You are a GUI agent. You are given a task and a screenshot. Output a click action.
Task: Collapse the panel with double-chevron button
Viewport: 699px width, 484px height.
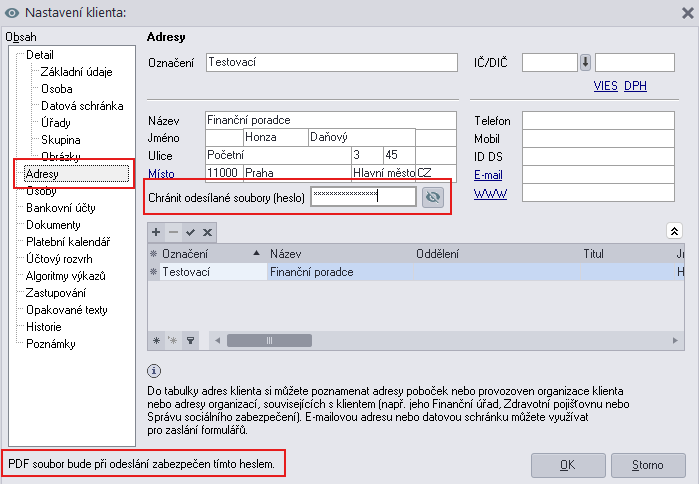(x=676, y=231)
